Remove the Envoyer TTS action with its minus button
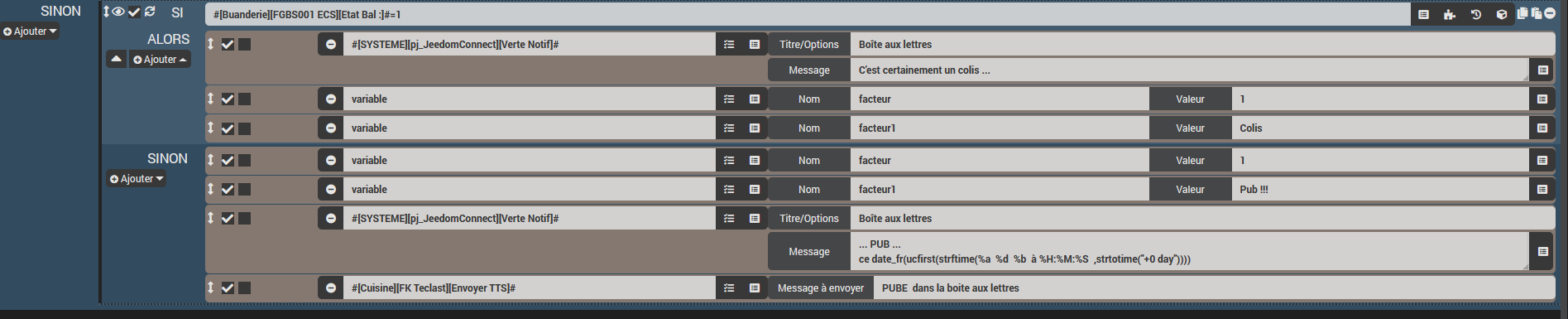The image size is (1568, 319). click(x=331, y=288)
